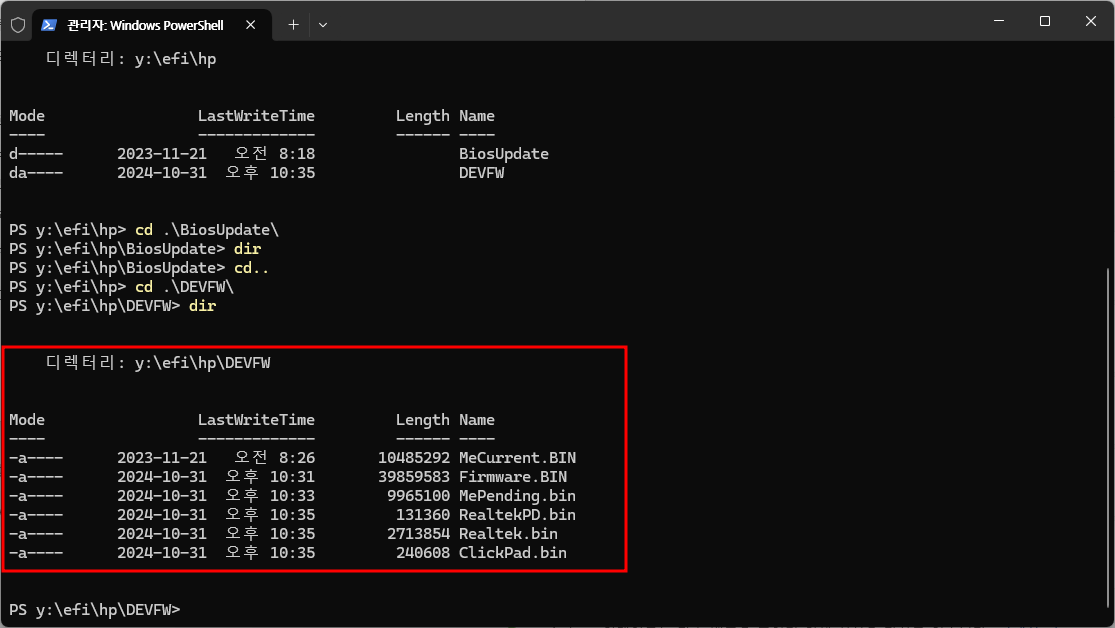Click the 2023-11-21 date in the MeCurrent.BIN row

(161, 458)
